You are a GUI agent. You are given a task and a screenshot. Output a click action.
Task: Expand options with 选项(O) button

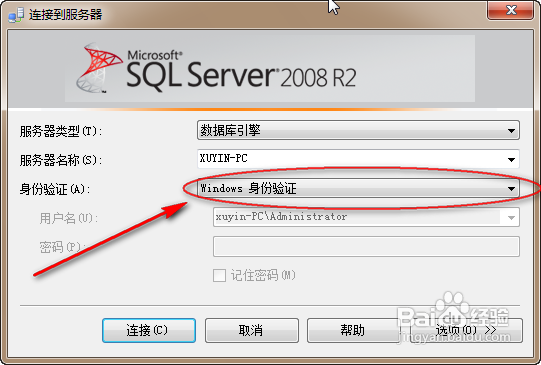(x=466, y=330)
